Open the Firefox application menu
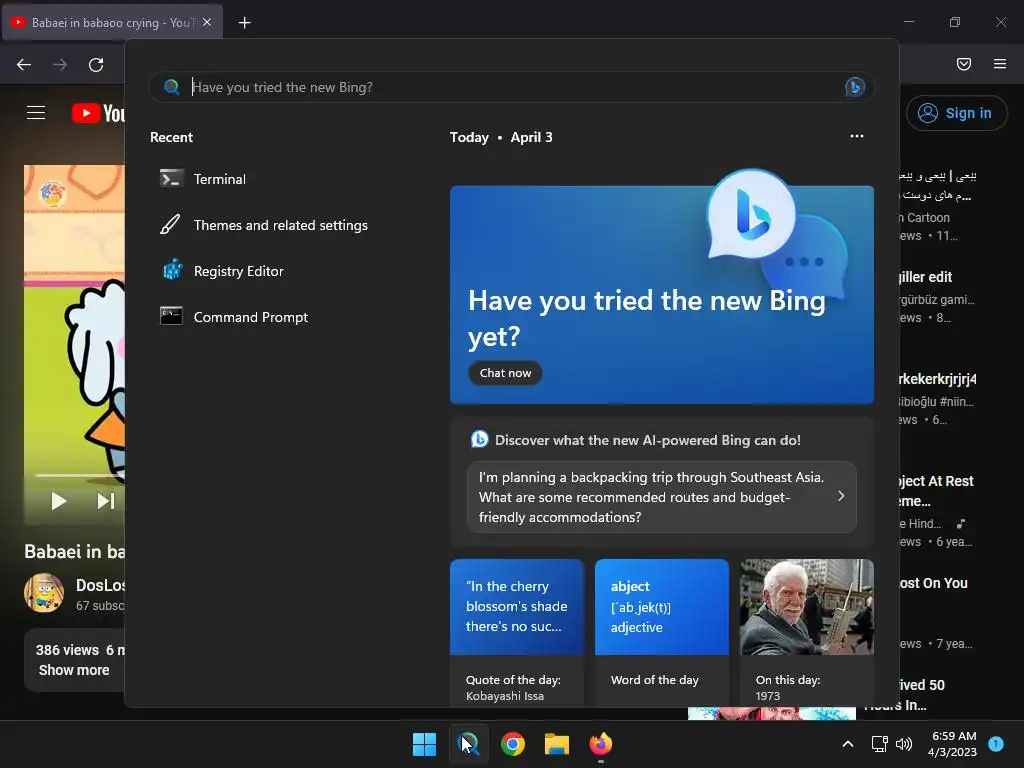1024x768 pixels. pyautogui.click(x=1000, y=64)
